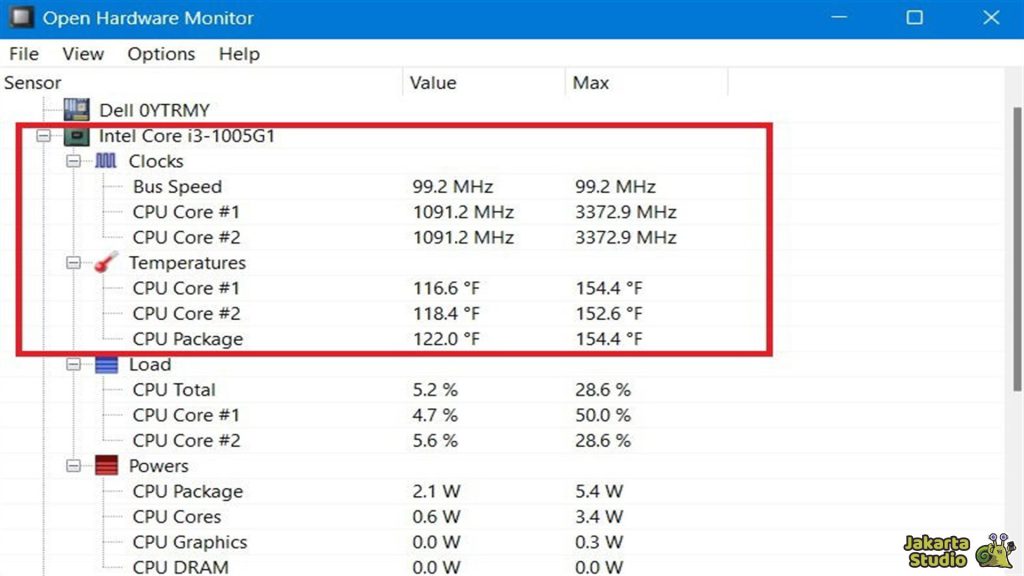This screenshot has width=1024, height=576.
Task: Click the Sensor column header
Action: tap(33, 83)
